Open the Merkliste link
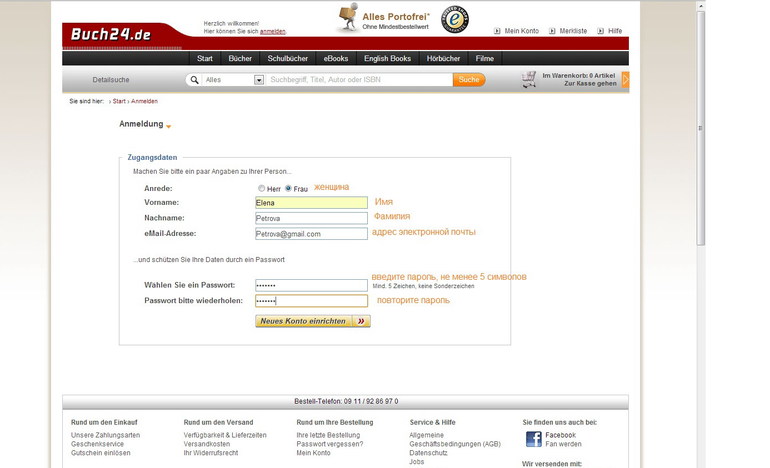Viewport: 770px width, 468px height. tap(573, 31)
